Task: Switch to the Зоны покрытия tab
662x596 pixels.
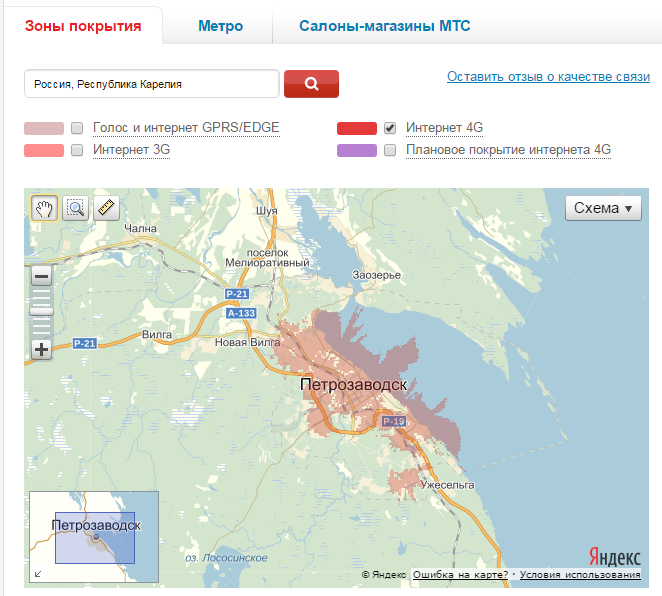Action: pos(83,26)
